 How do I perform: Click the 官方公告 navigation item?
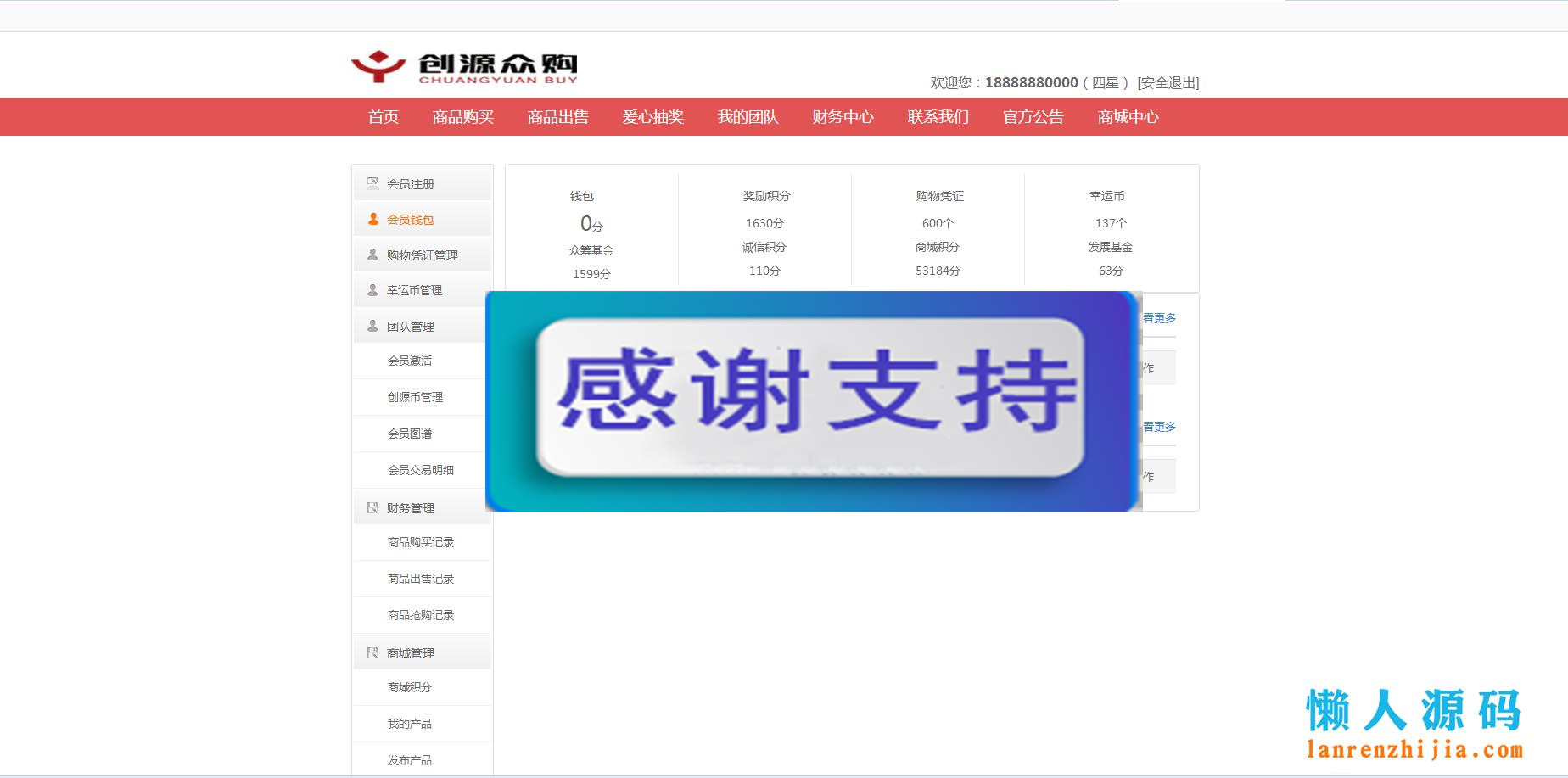(x=1033, y=117)
